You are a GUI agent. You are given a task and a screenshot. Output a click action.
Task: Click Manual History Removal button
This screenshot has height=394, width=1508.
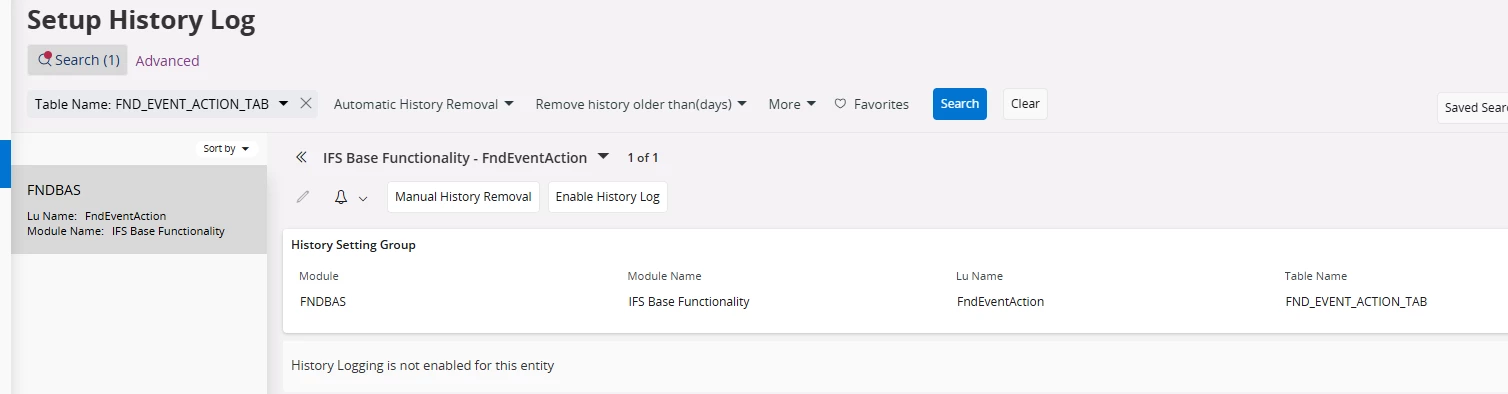click(463, 197)
